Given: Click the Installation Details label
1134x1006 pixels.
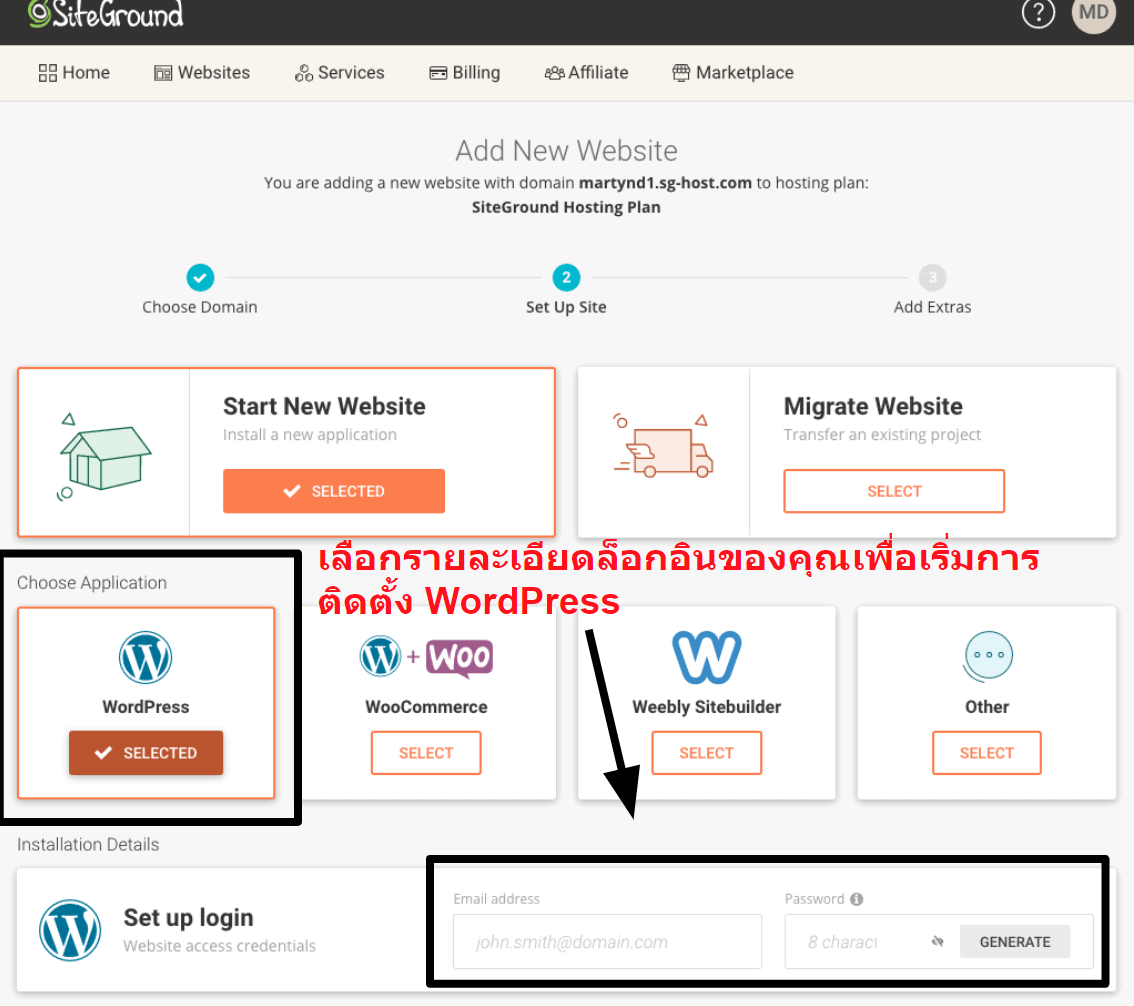Looking at the screenshot, I should (88, 844).
